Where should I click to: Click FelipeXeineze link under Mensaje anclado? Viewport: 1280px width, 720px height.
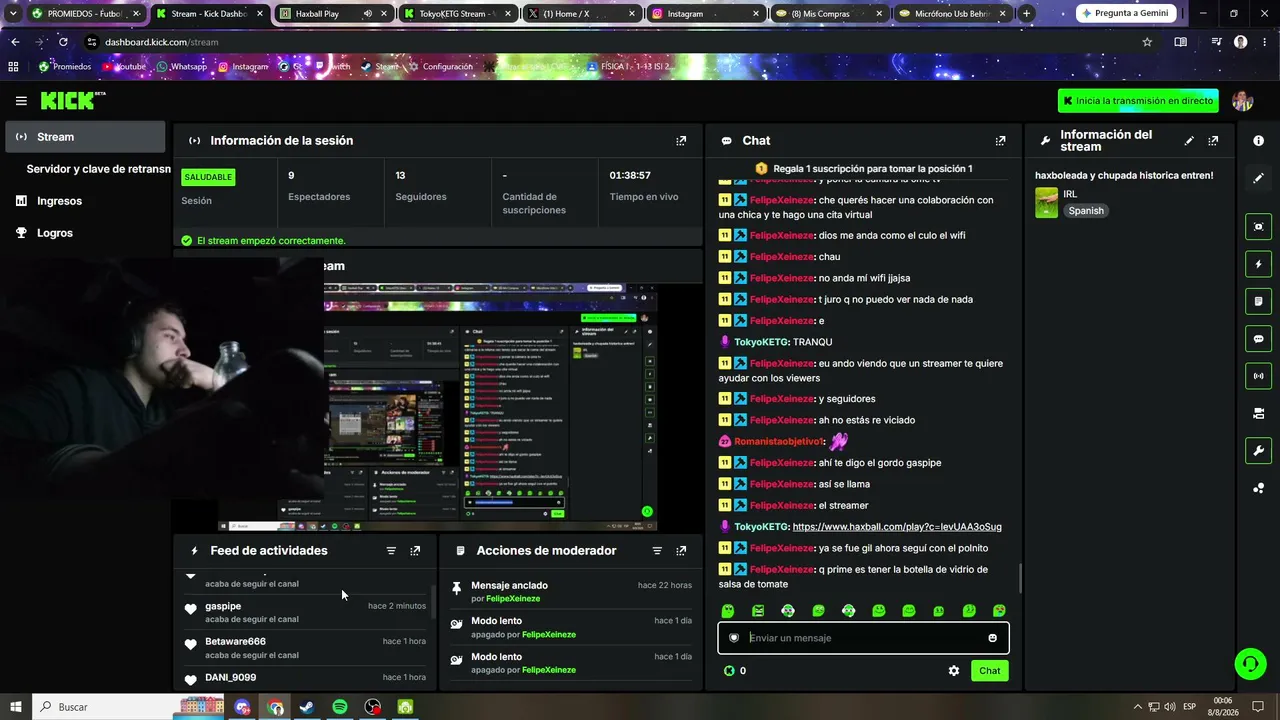coord(513,599)
